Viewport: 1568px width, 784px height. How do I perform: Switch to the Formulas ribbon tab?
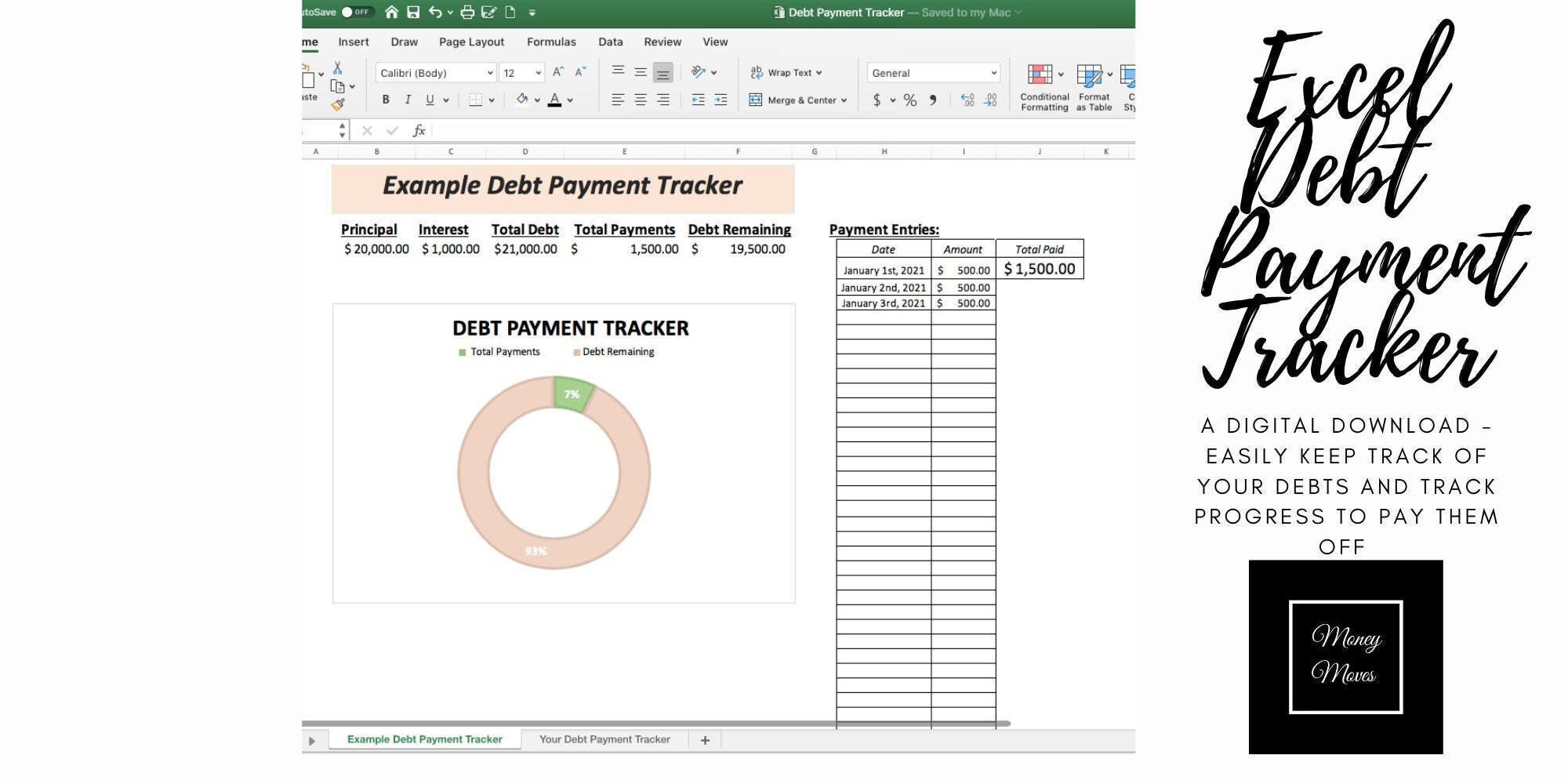tap(551, 42)
